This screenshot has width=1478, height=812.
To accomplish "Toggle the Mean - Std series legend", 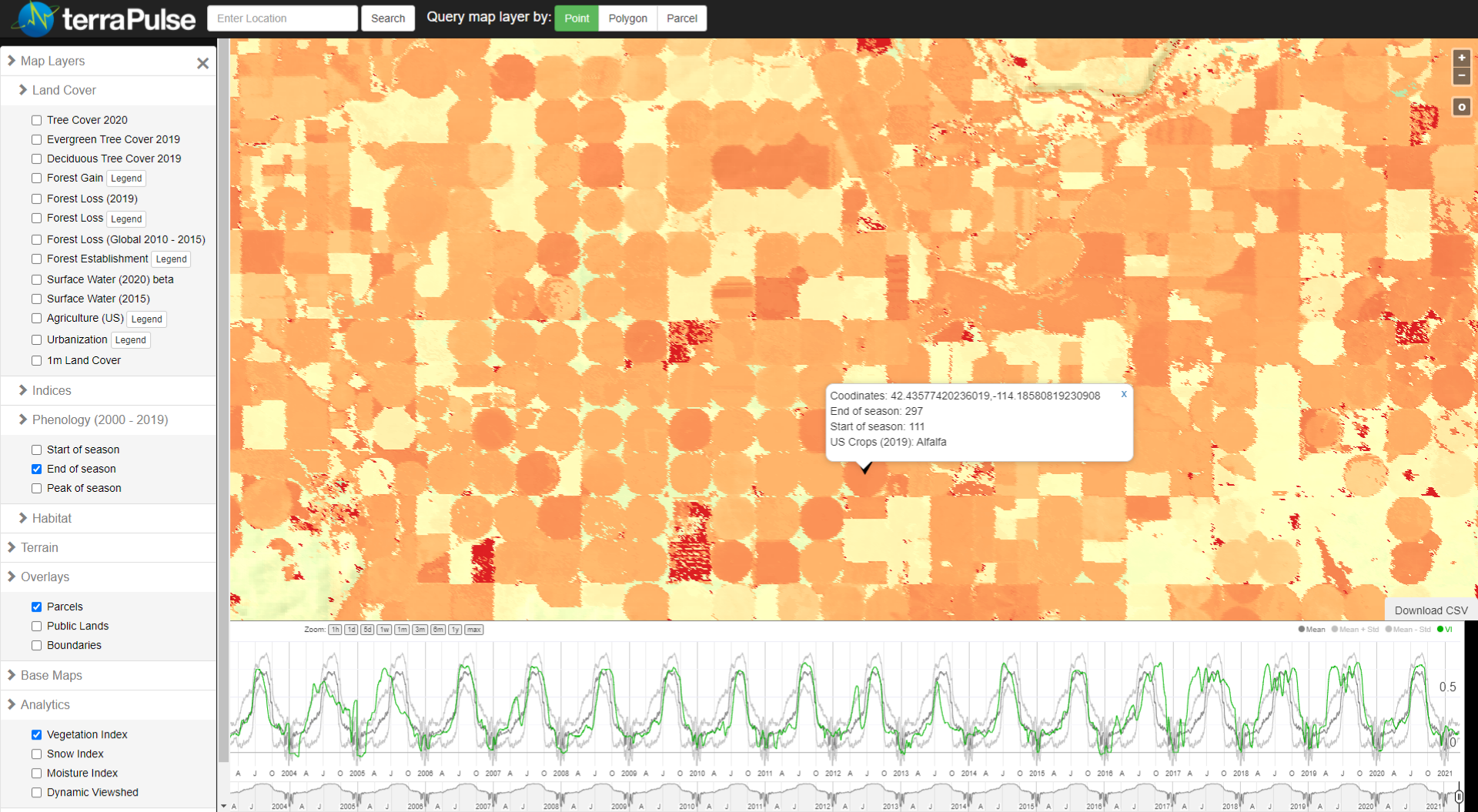I will (1408, 630).
